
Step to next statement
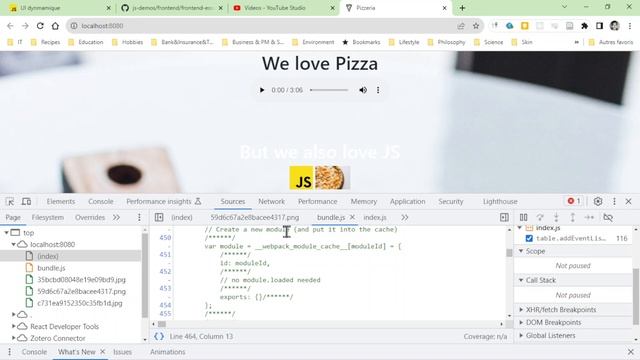tap(589, 218)
